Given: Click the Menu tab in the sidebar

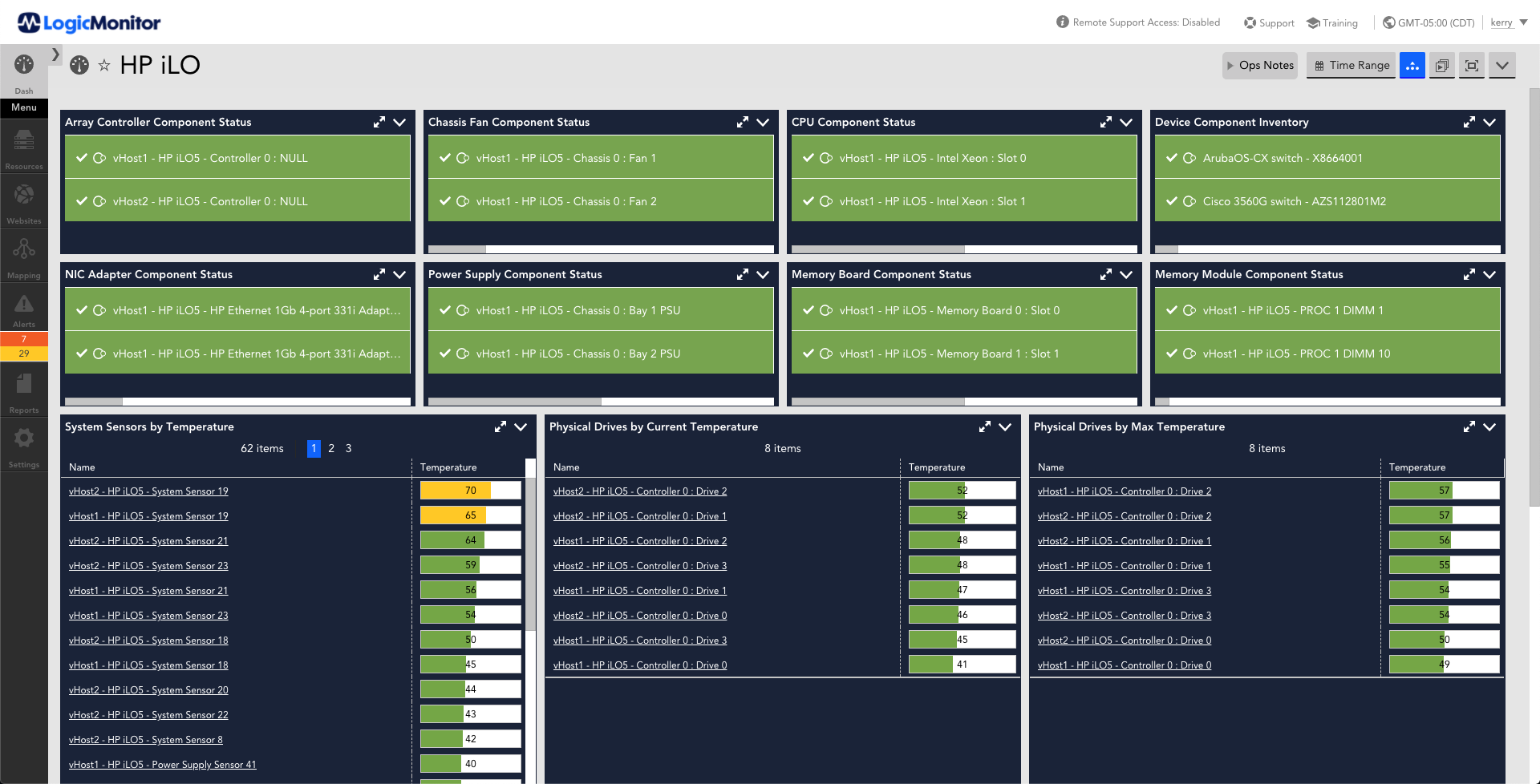Looking at the screenshot, I should (x=23, y=107).
